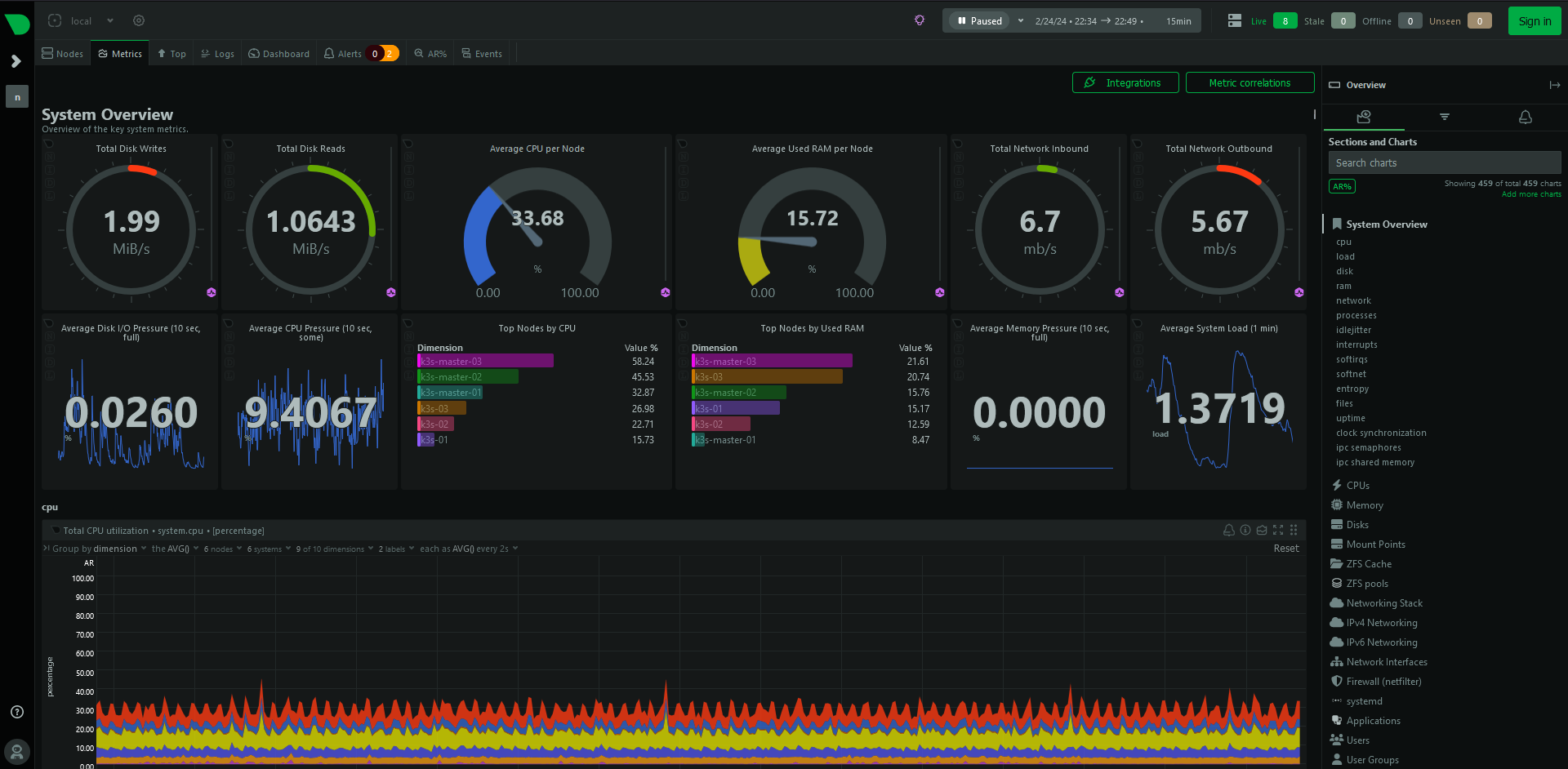Open the Networking Stack section
The width and height of the screenshot is (1568, 769).
click(x=1384, y=603)
